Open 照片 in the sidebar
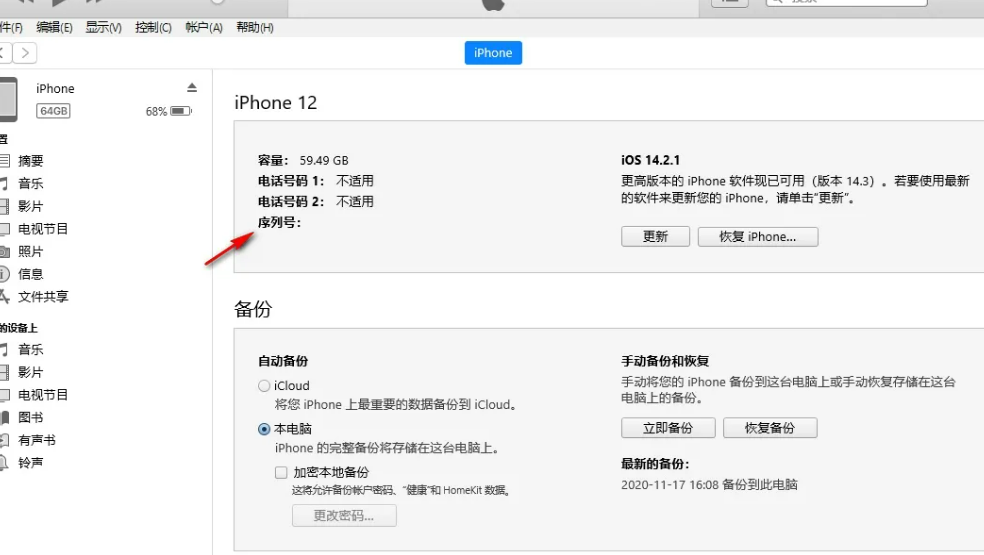Screen dimensions: 984x555 [x=31, y=251]
